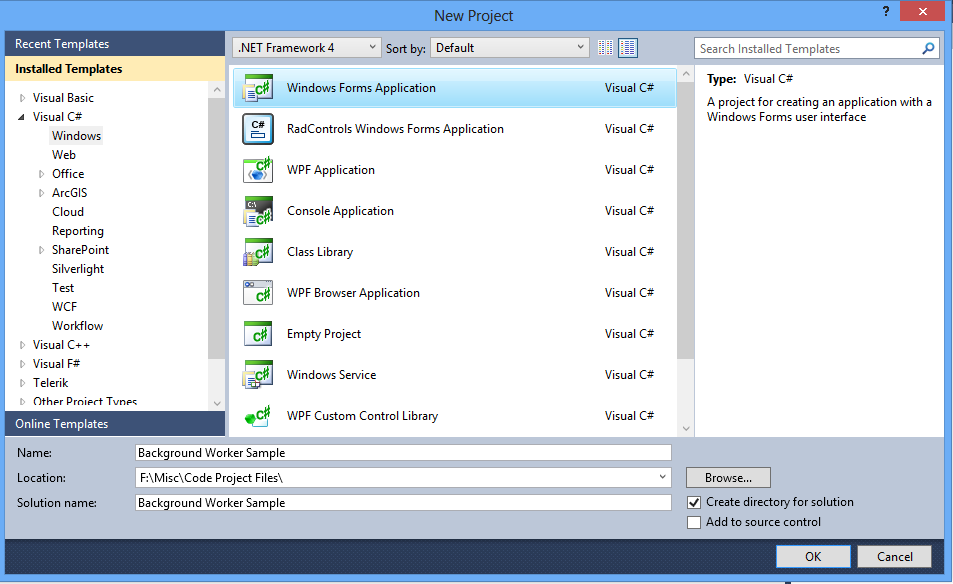This screenshot has height=584, width=953.
Task: Select the Console Application template name
Action: tap(340, 211)
